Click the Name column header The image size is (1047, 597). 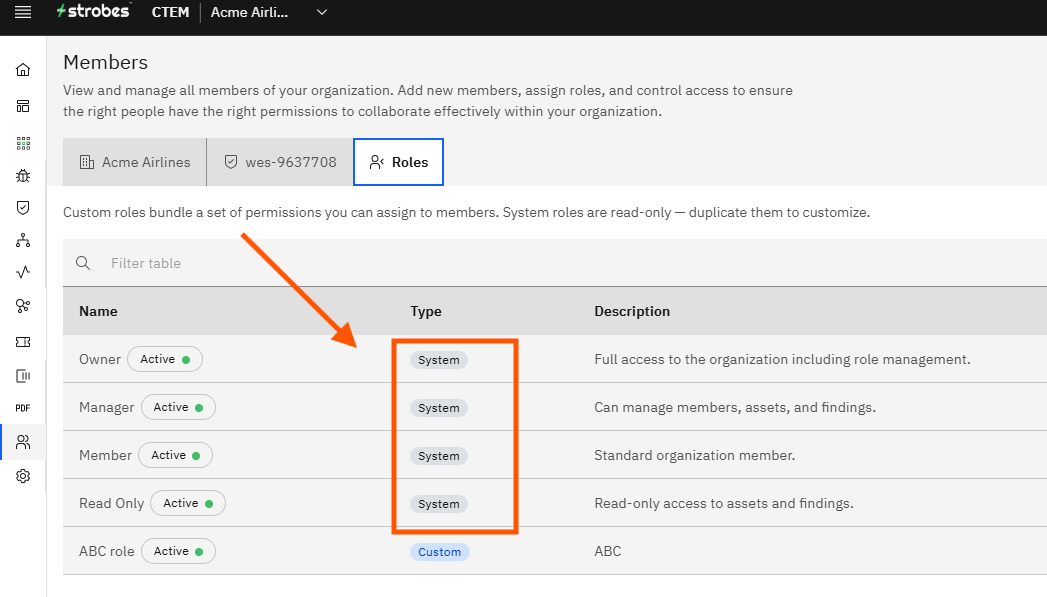(98, 311)
